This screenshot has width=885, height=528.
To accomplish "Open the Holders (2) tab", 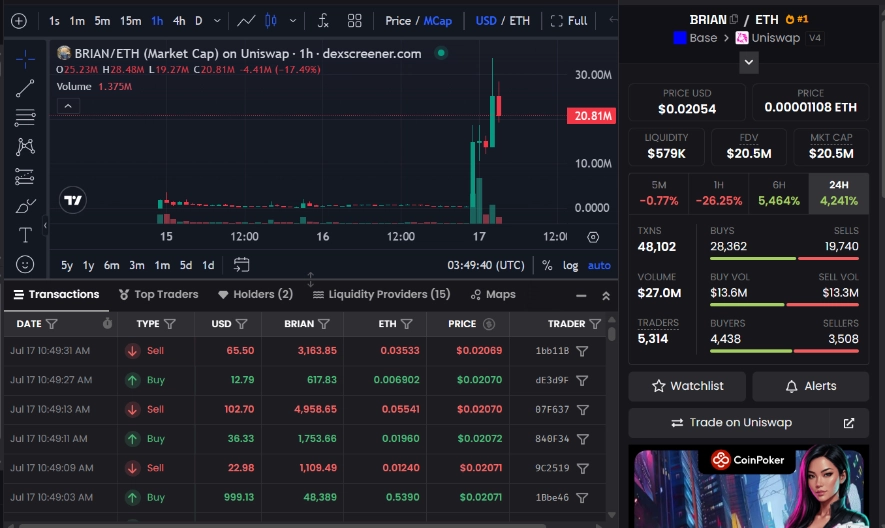I will point(255,294).
